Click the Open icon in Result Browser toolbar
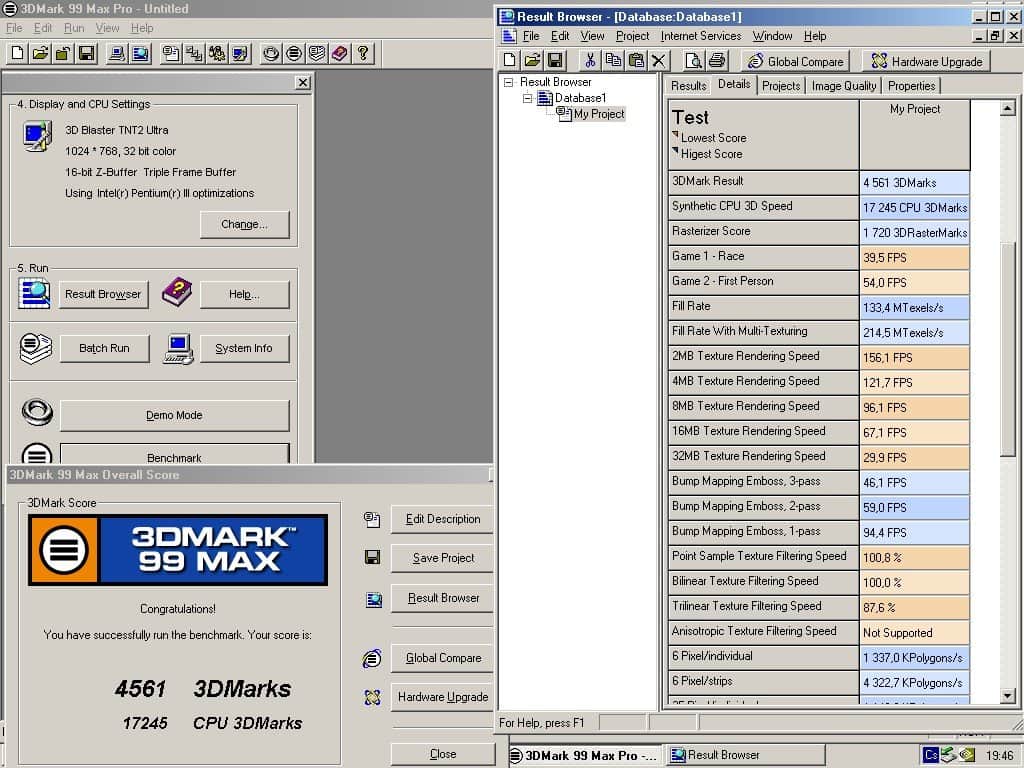This screenshot has height=768, width=1024. pyautogui.click(x=532, y=61)
